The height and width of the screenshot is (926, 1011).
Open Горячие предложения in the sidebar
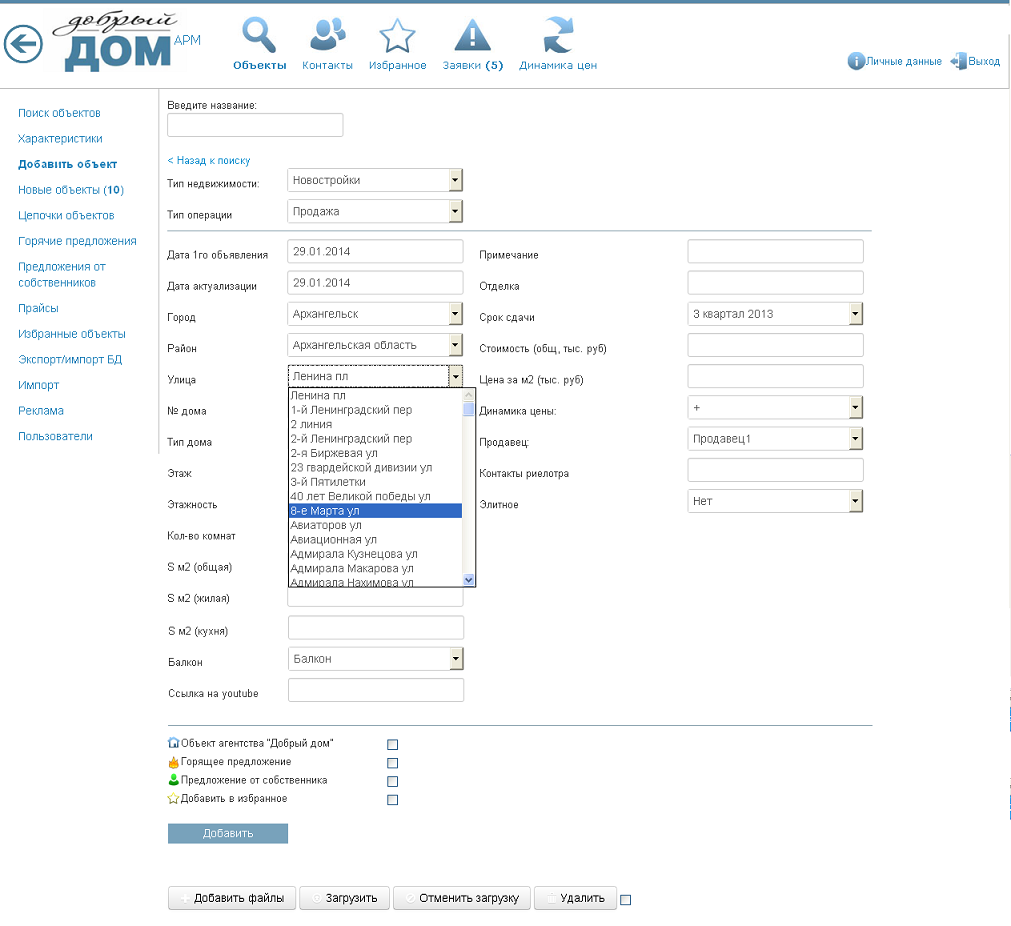click(77, 241)
